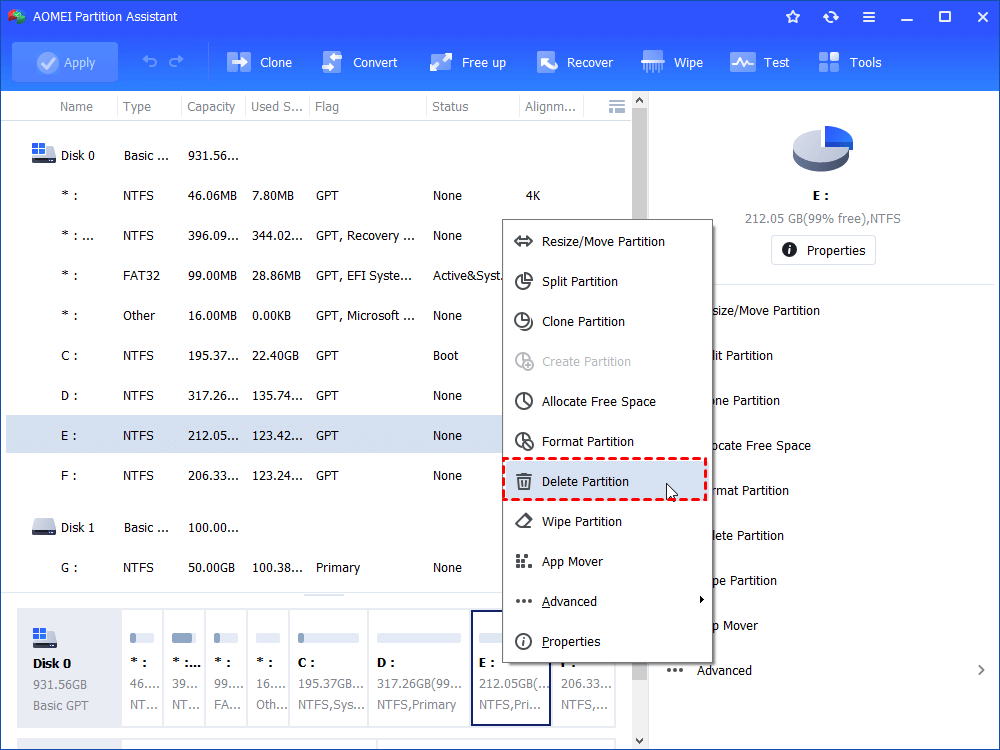Open the hamburger menu in title bar
1000x750 pixels.
869,17
